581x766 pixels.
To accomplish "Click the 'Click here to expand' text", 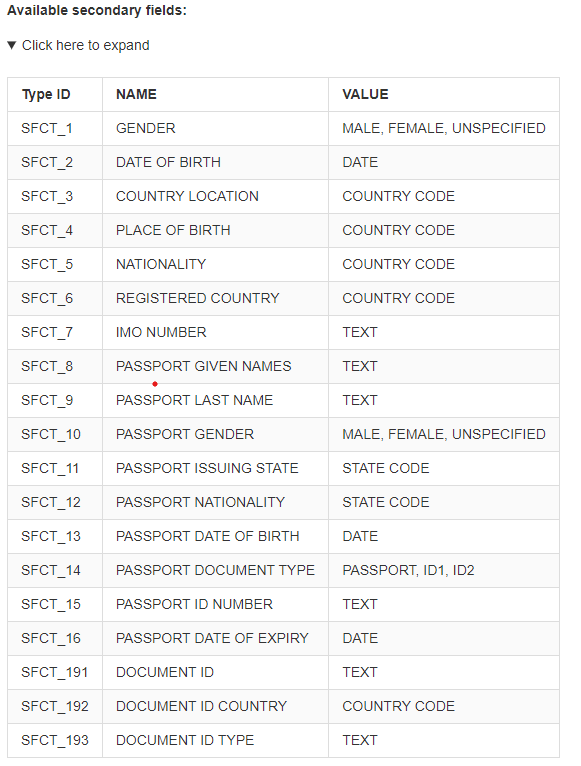I will click(86, 45).
